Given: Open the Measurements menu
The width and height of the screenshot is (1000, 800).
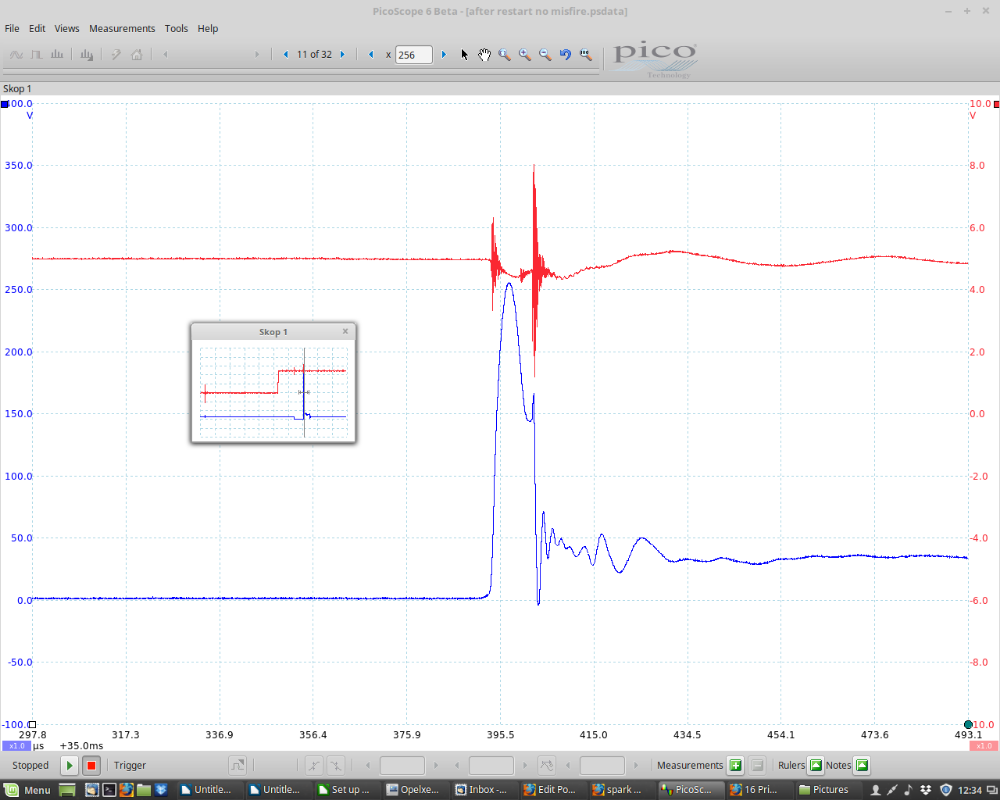Looking at the screenshot, I should pyautogui.click(x=122, y=29).
